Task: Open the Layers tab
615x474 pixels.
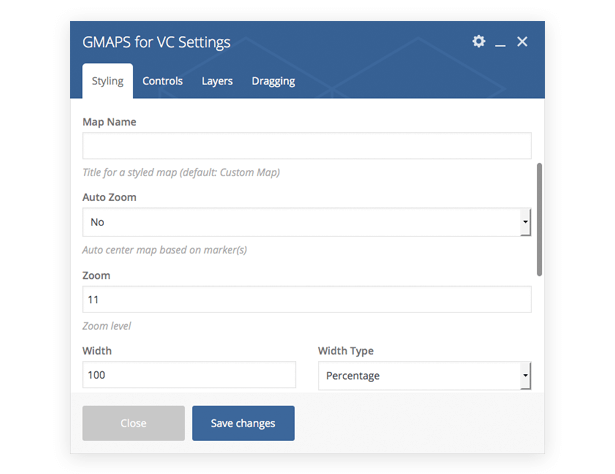Action: point(217,81)
